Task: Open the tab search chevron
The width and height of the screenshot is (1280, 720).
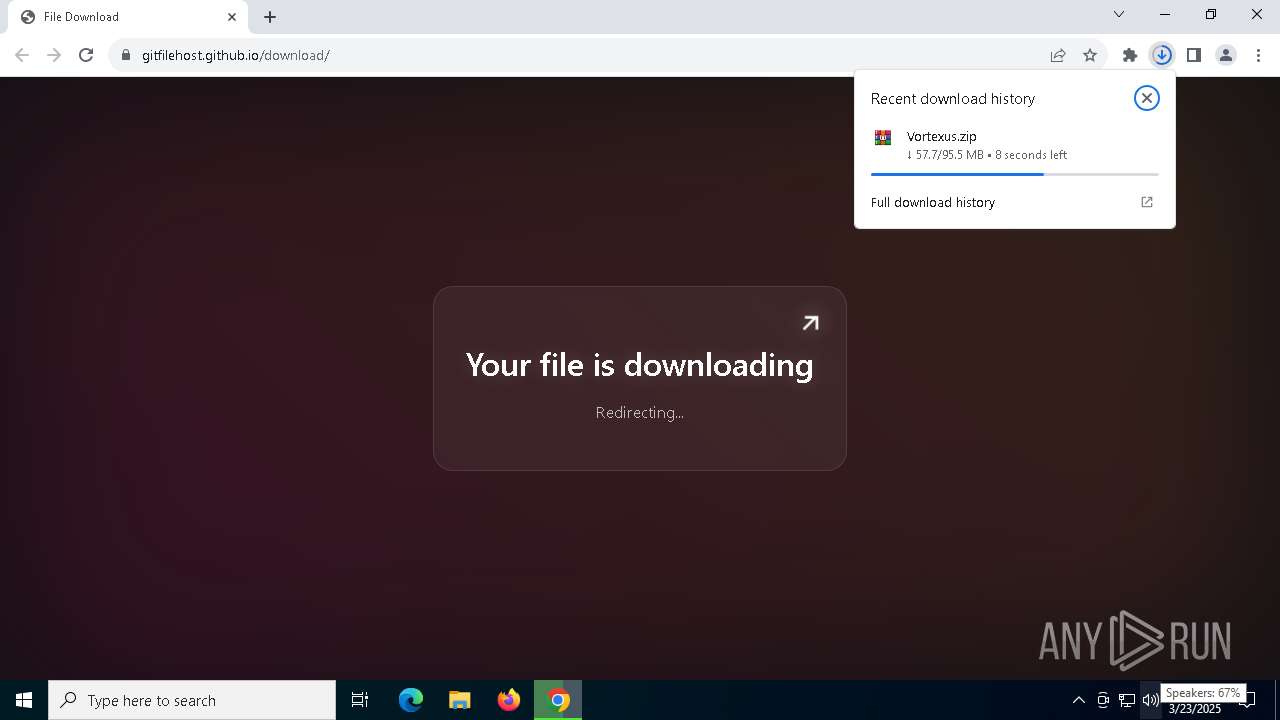Action: point(1119,14)
